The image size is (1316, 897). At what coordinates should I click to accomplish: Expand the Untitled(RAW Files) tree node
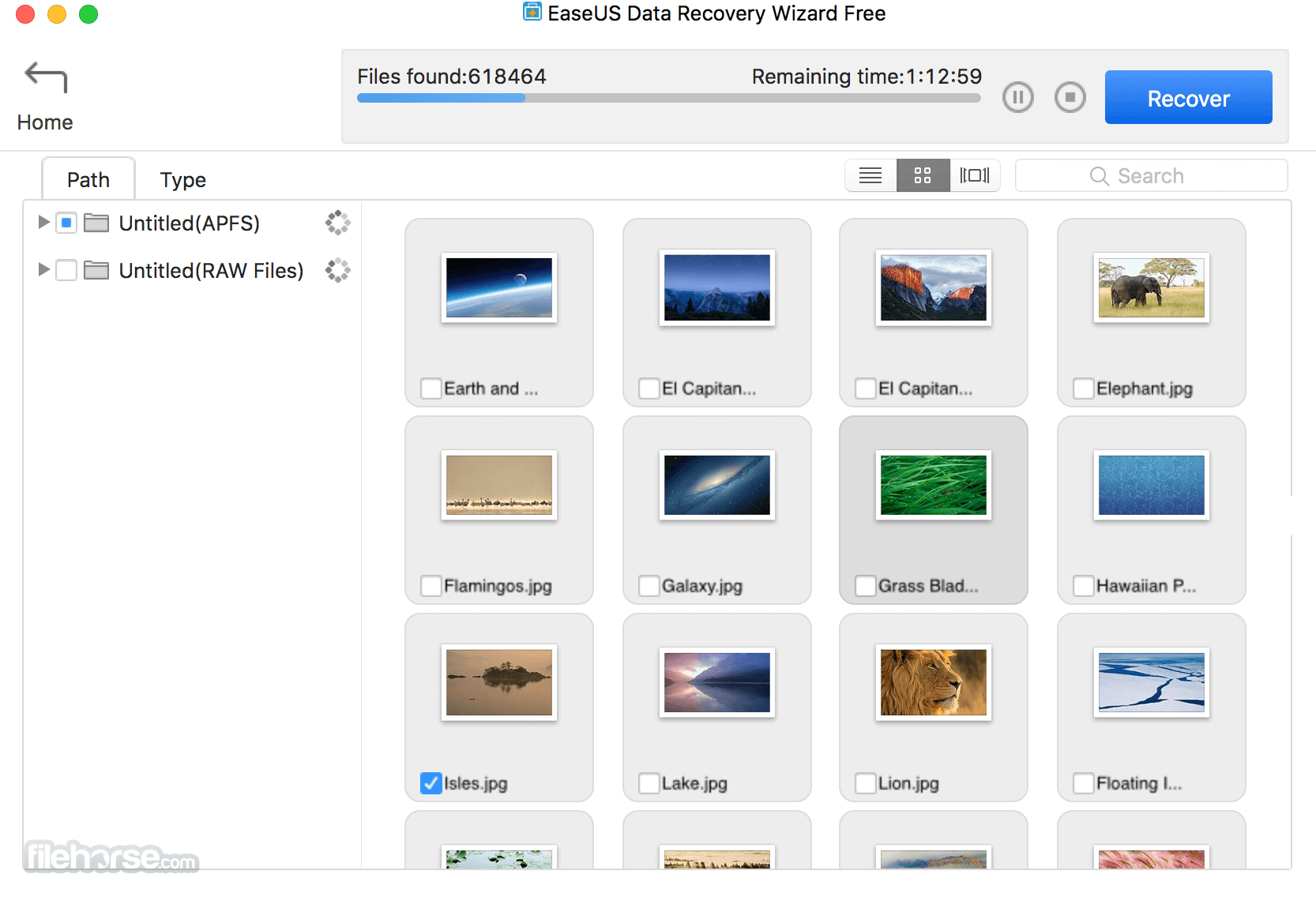44,270
